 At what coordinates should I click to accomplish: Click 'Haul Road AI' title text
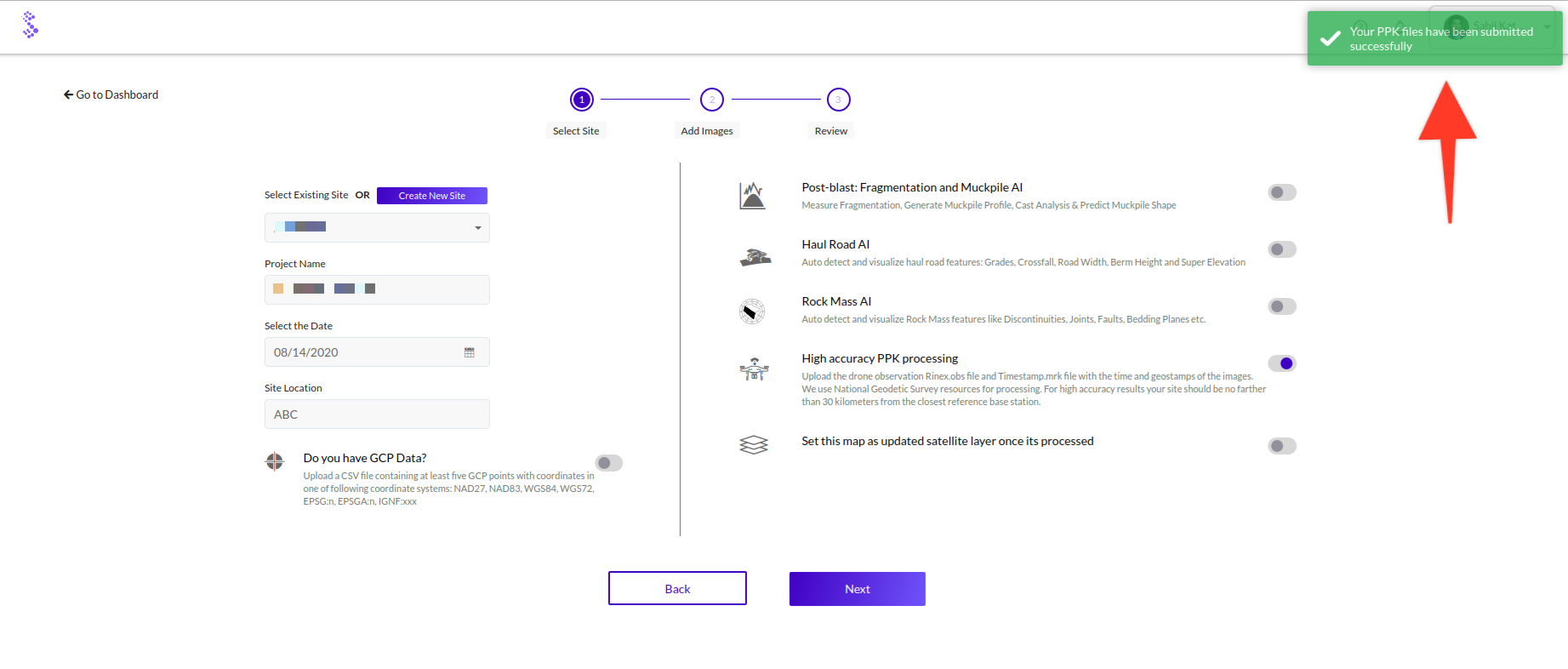coord(835,244)
